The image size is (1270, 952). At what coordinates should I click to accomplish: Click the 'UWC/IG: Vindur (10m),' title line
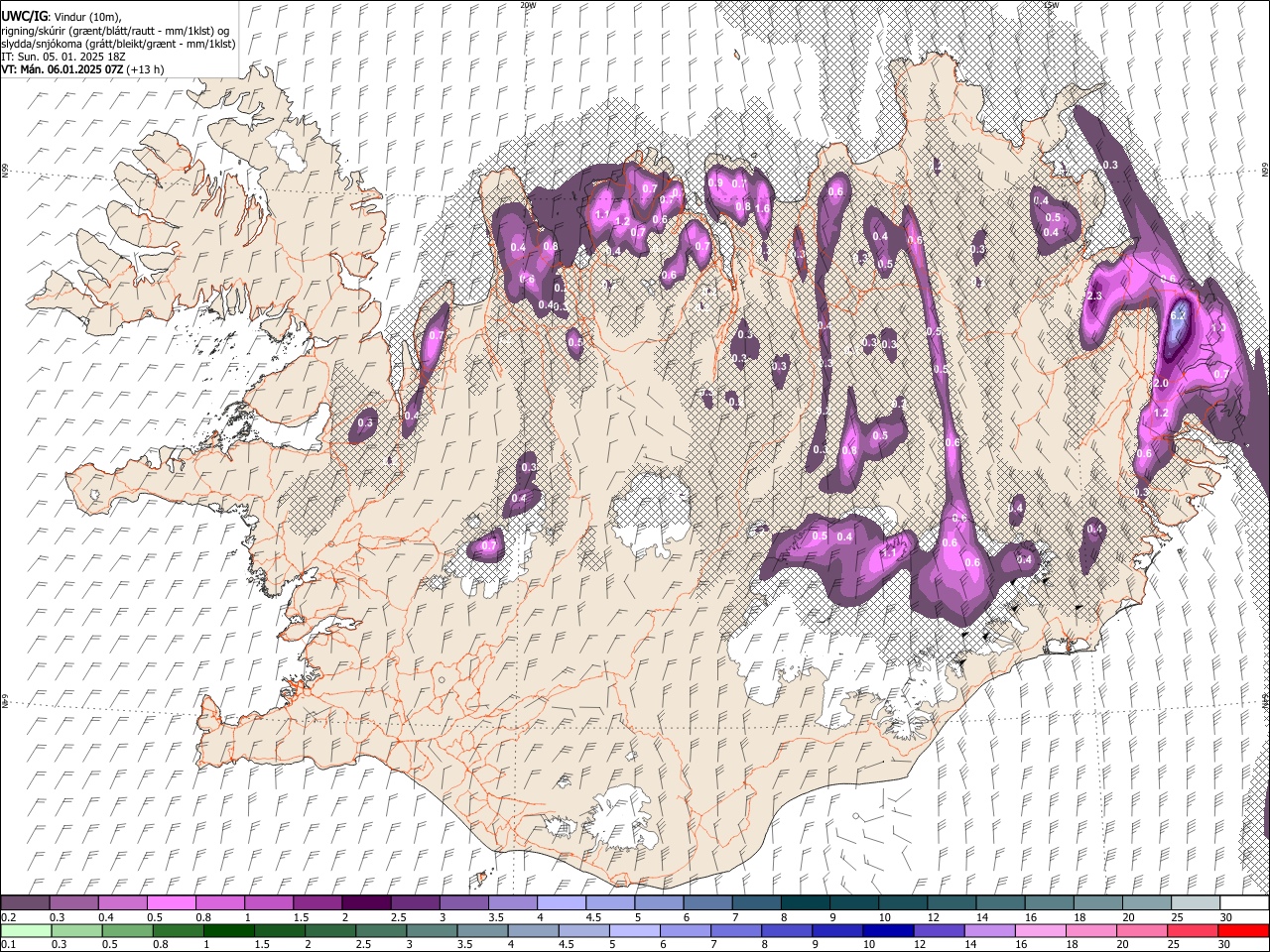point(62,17)
